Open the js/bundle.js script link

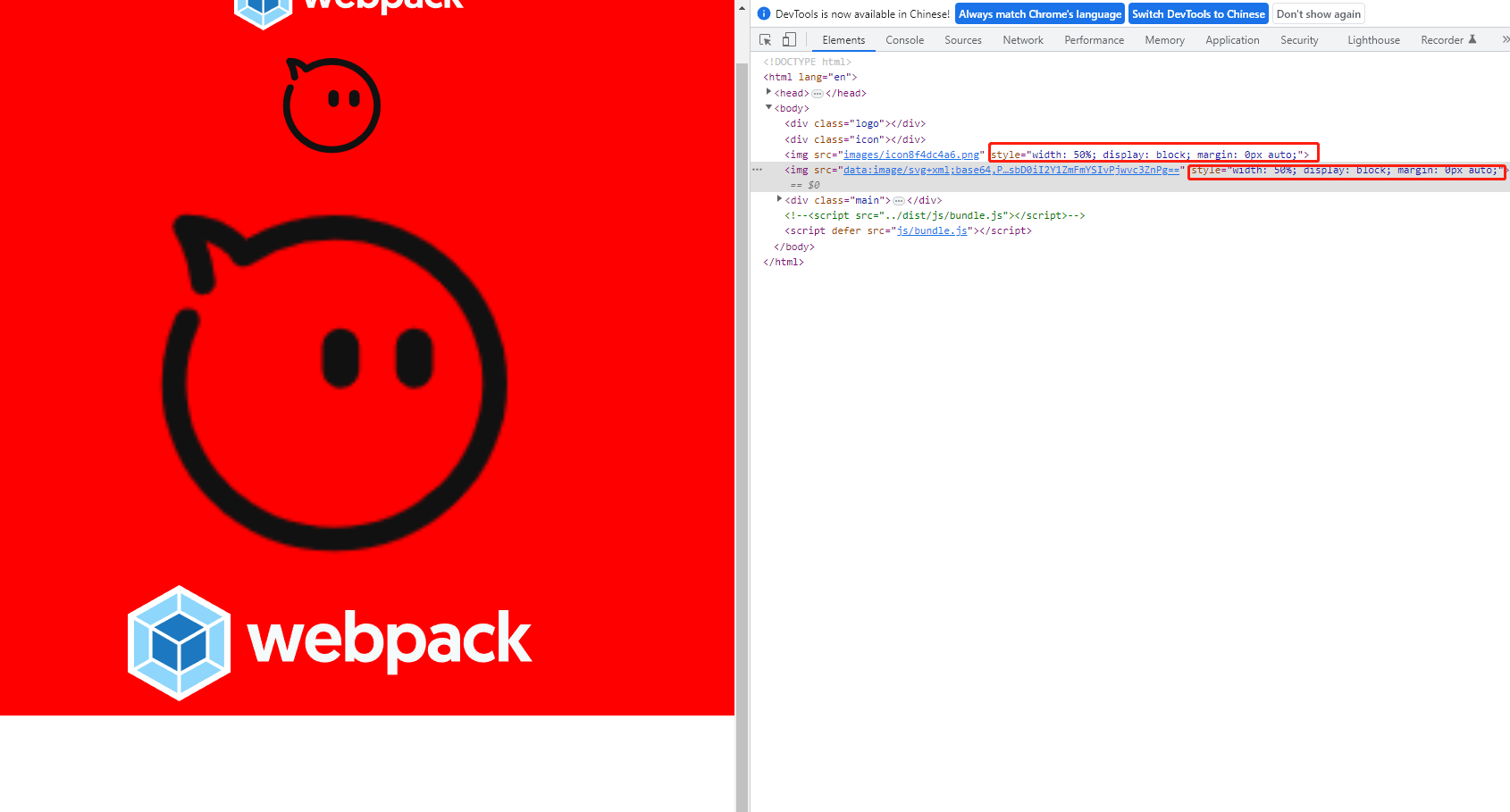tap(932, 230)
